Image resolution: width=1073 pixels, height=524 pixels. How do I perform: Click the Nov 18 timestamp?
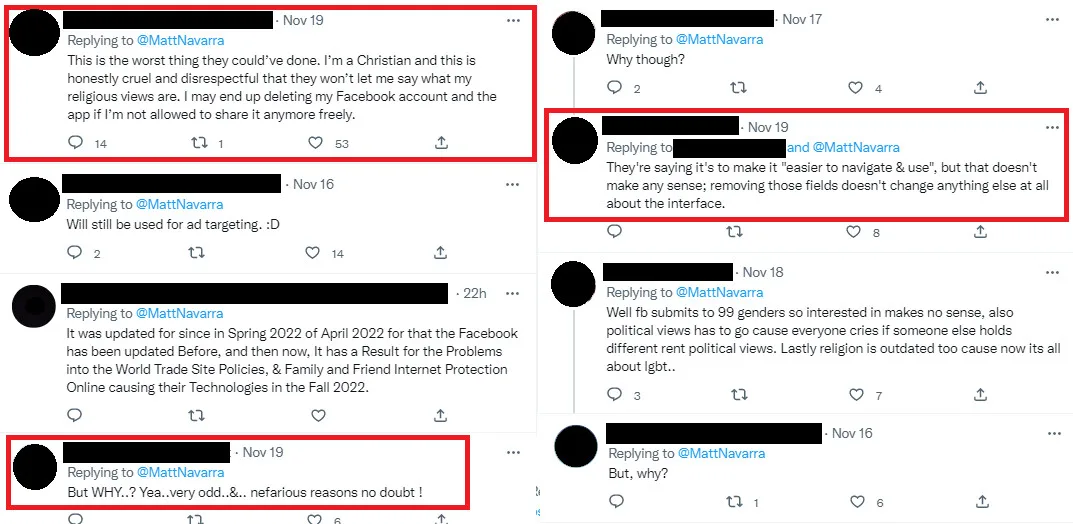pyautogui.click(x=763, y=272)
